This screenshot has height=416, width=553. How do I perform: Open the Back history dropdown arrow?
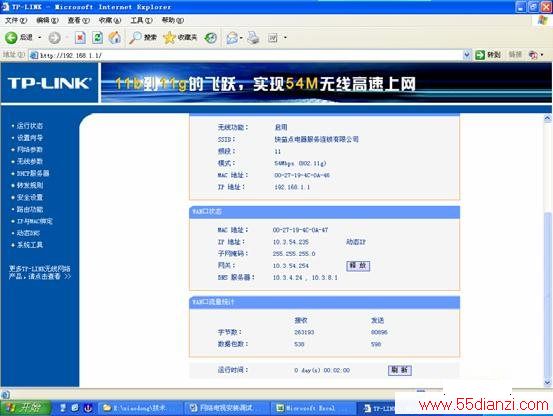40,37
